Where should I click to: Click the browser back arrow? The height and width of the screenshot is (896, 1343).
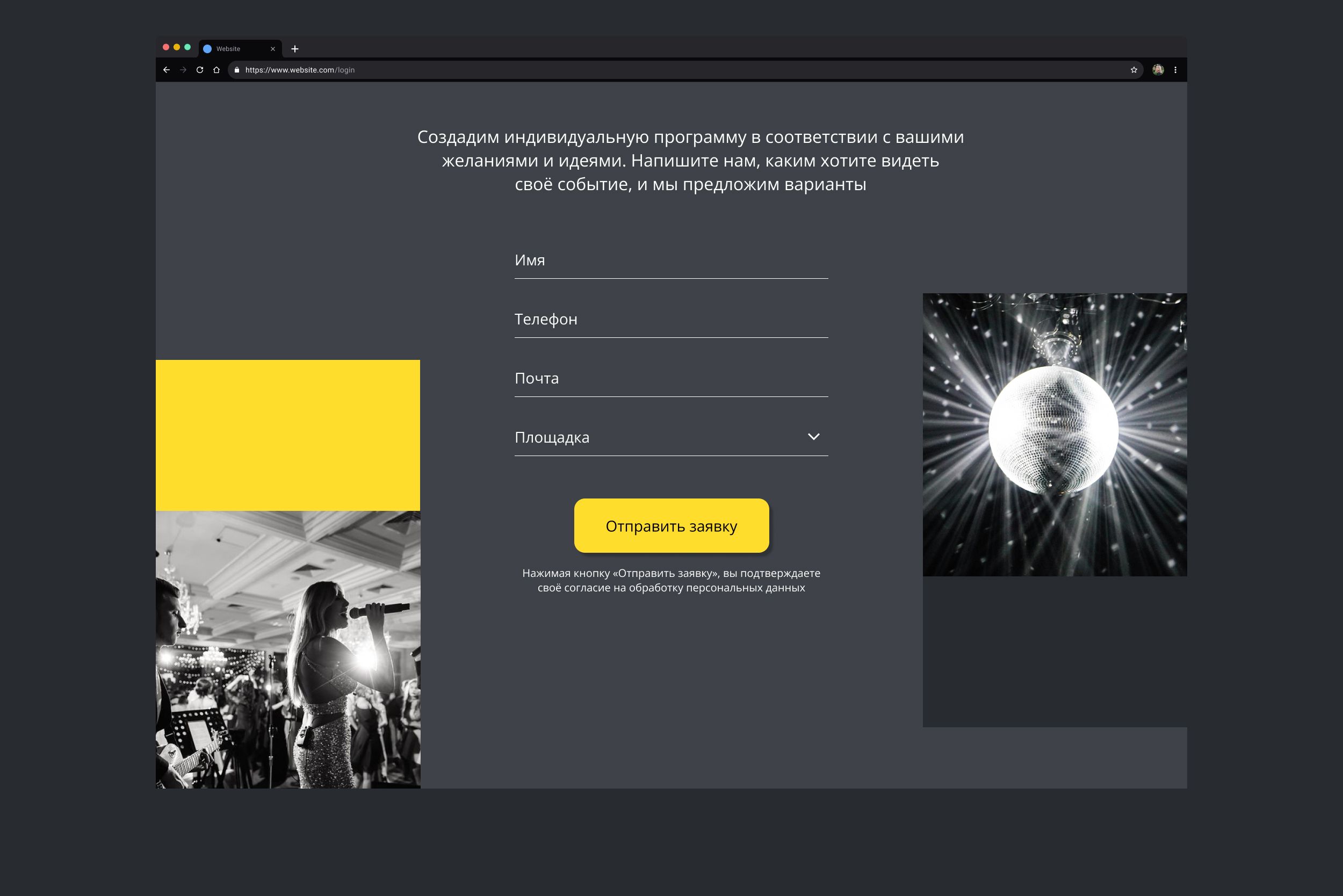[167, 70]
